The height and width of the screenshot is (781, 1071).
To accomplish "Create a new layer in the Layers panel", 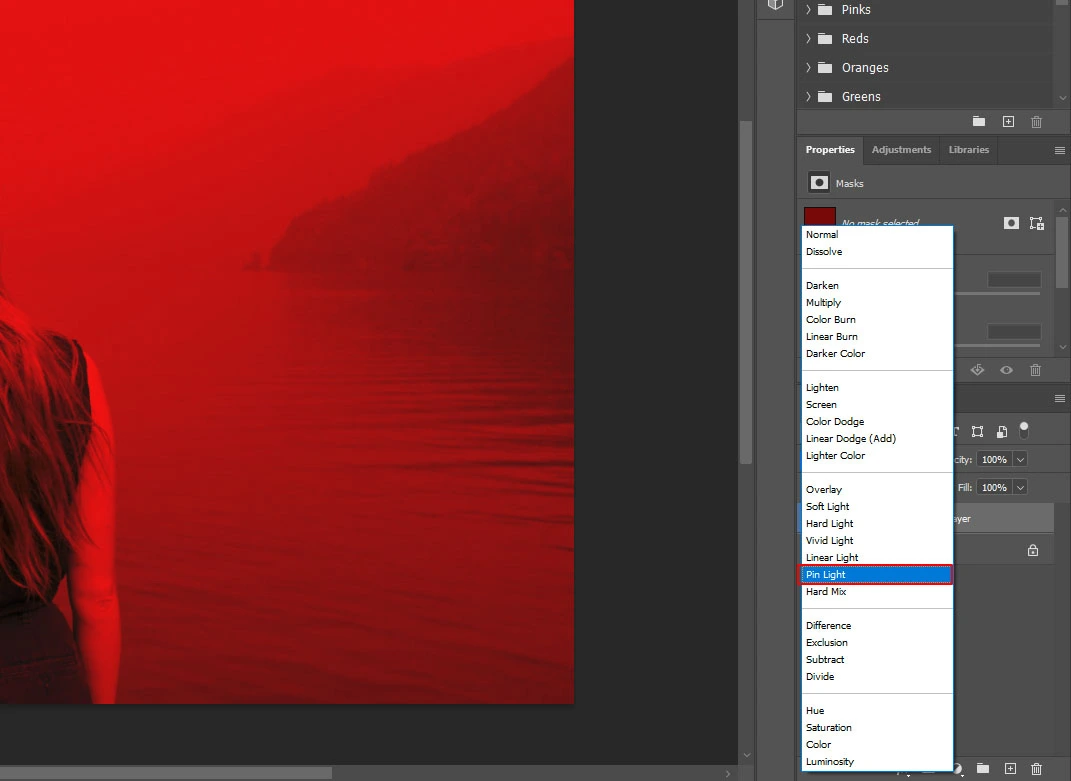I will tap(1009, 769).
